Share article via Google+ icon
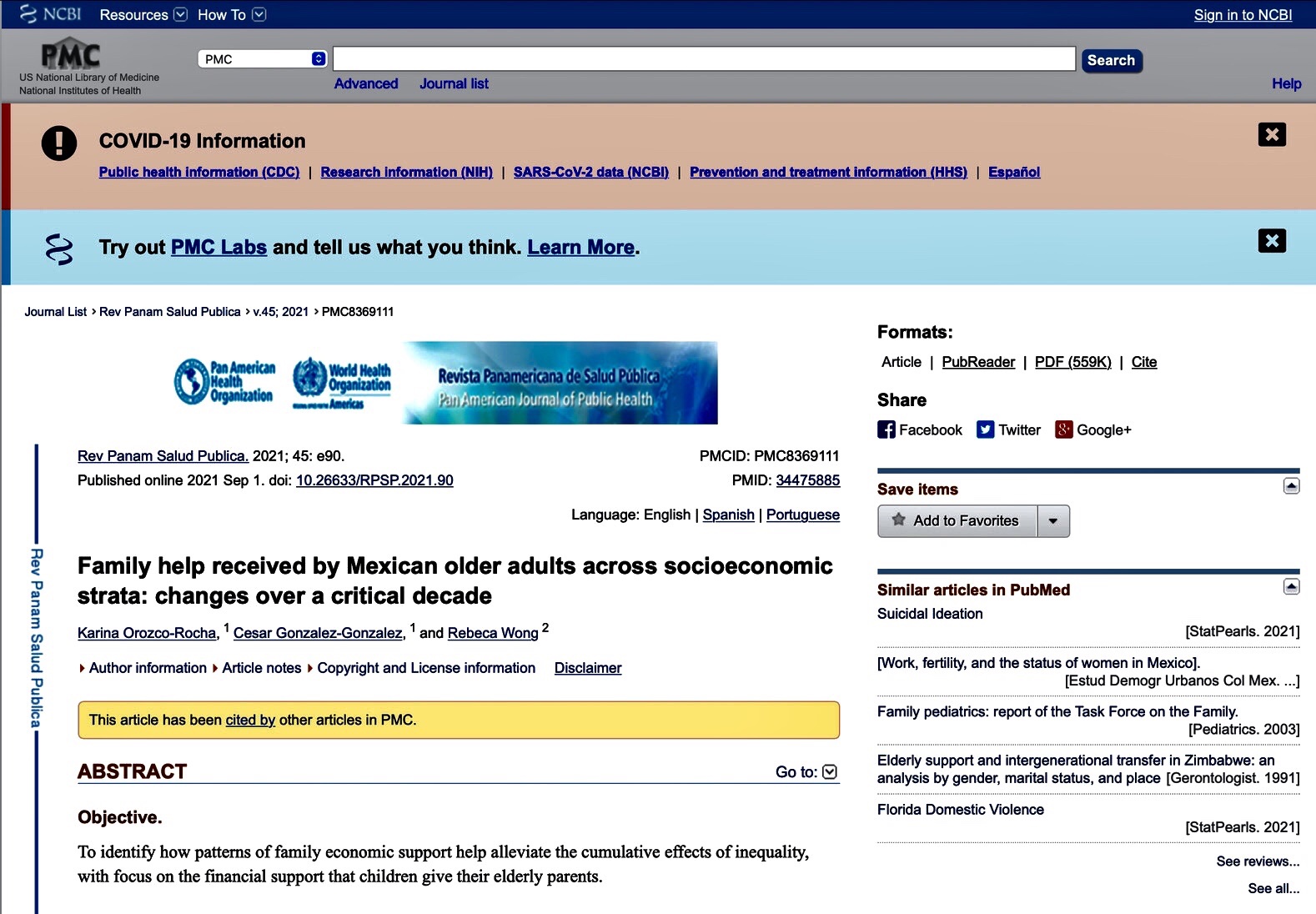This screenshot has height=914, width=1316. point(1063,429)
